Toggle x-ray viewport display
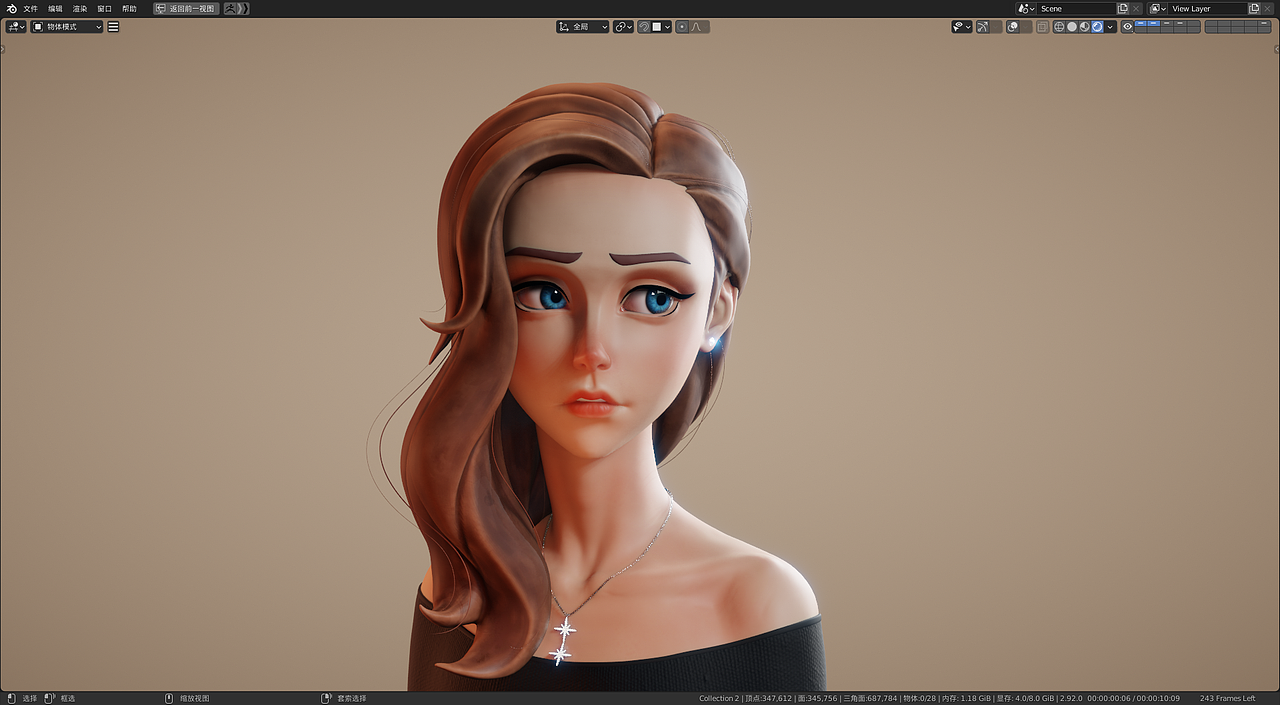 [x=1043, y=26]
